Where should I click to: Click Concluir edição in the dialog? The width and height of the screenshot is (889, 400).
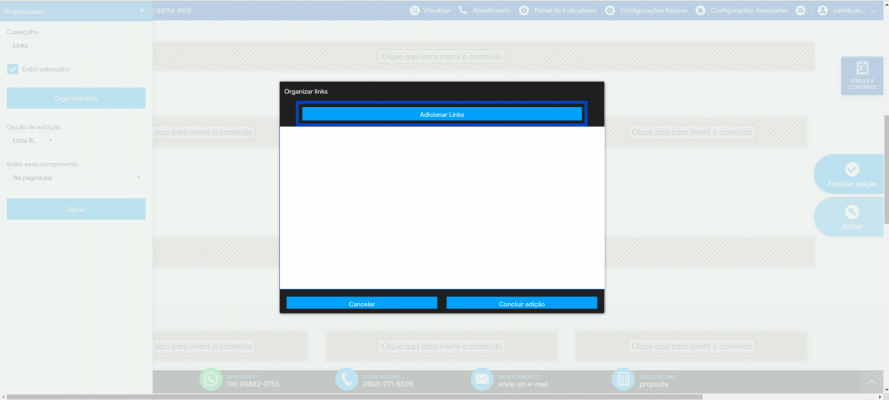[x=522, y=304]
